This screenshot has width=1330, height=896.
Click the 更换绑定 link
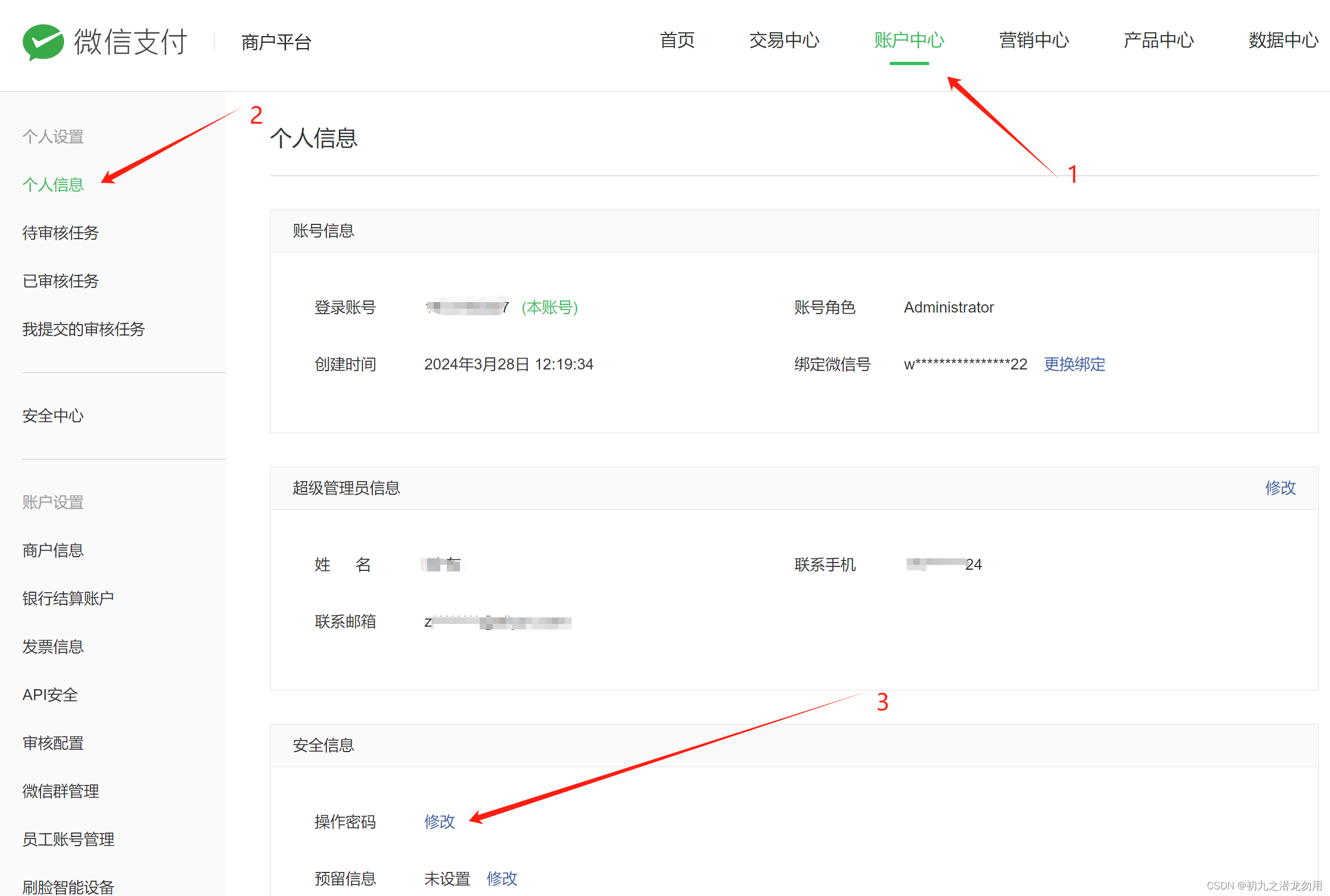[x=1074, y=365]
